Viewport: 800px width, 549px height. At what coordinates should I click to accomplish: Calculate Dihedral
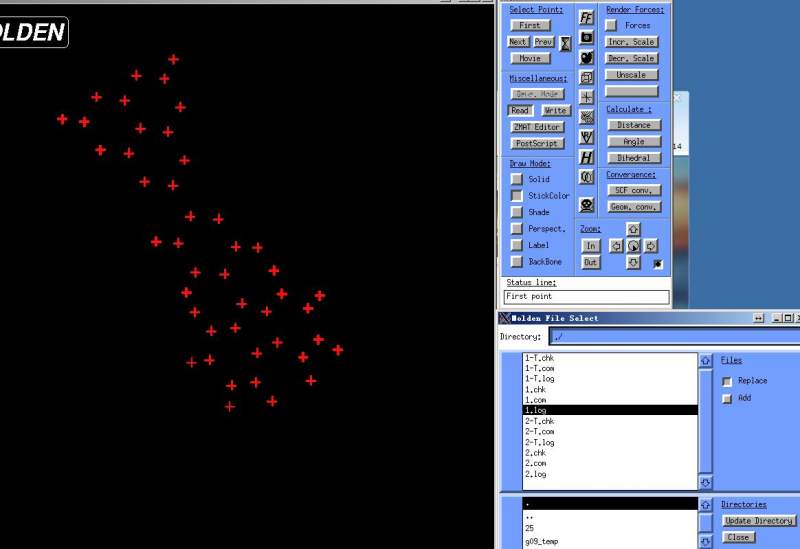[634, 158]
